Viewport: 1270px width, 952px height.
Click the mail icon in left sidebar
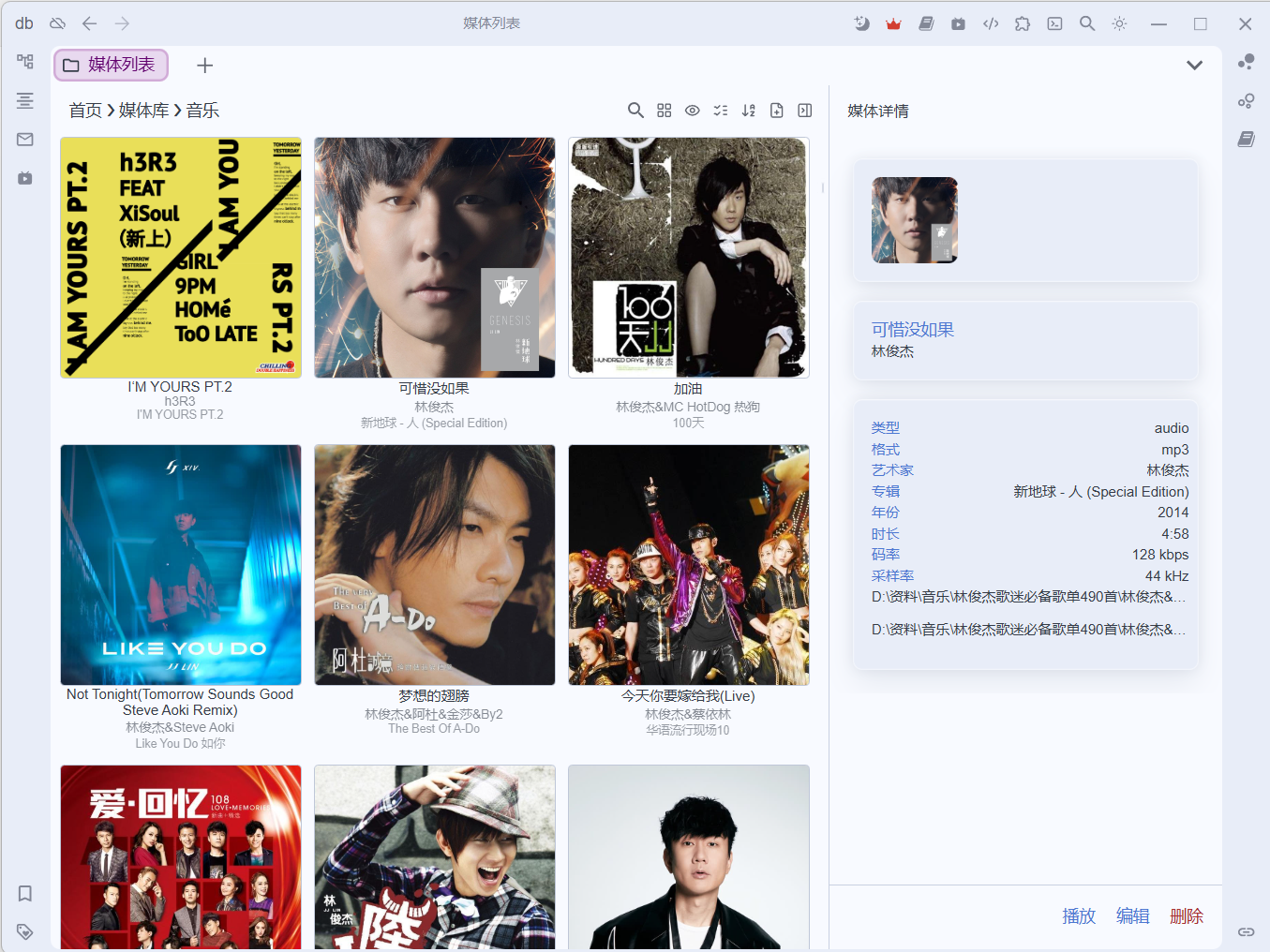(25, 140)
